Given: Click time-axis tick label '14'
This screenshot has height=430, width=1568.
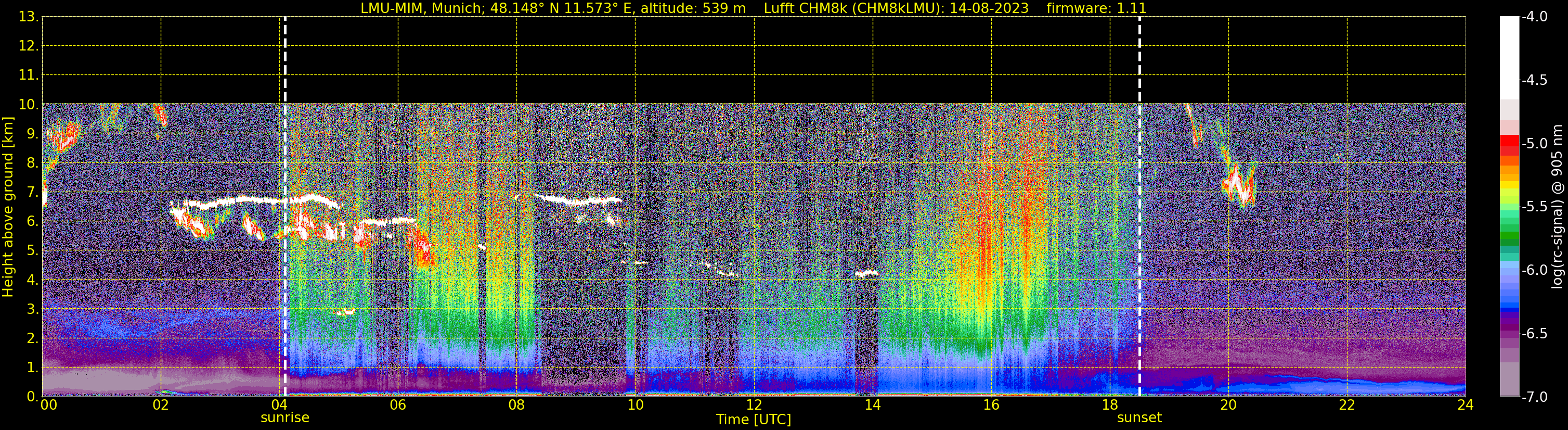Looking at the screenshot, I should click(873, 405).
